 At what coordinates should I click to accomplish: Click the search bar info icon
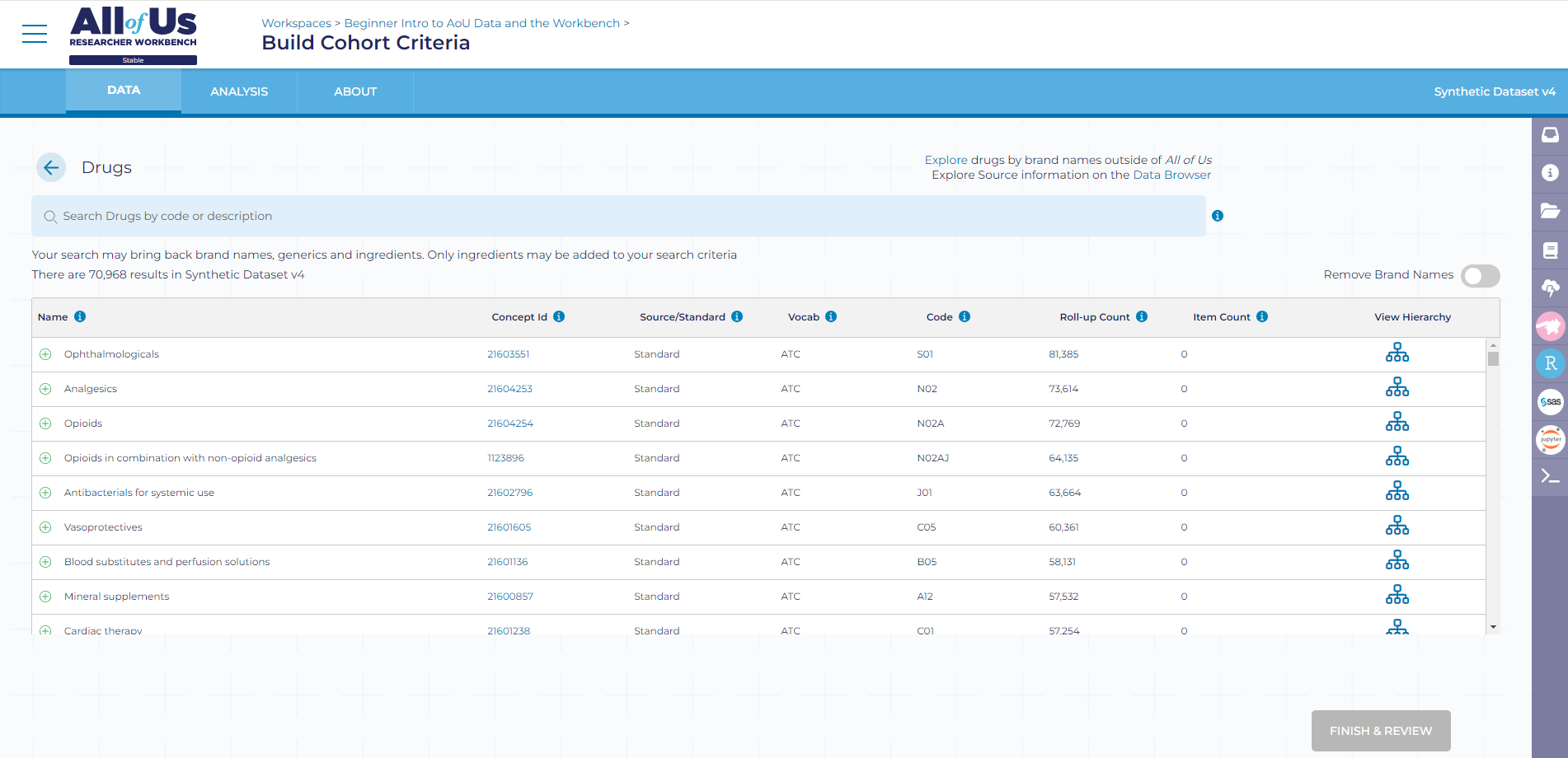pos(1218,216)
